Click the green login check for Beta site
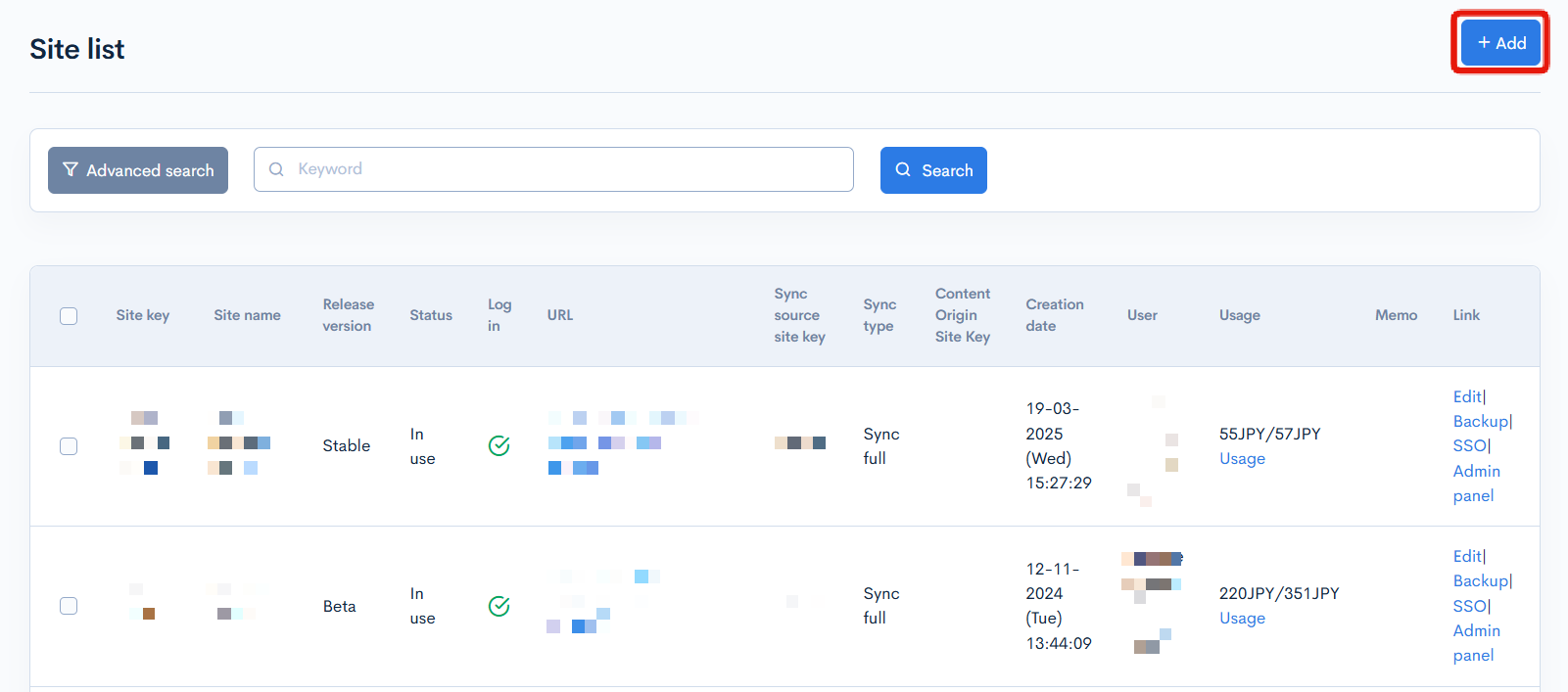The image size is (1568, 692). click(499, 606)
